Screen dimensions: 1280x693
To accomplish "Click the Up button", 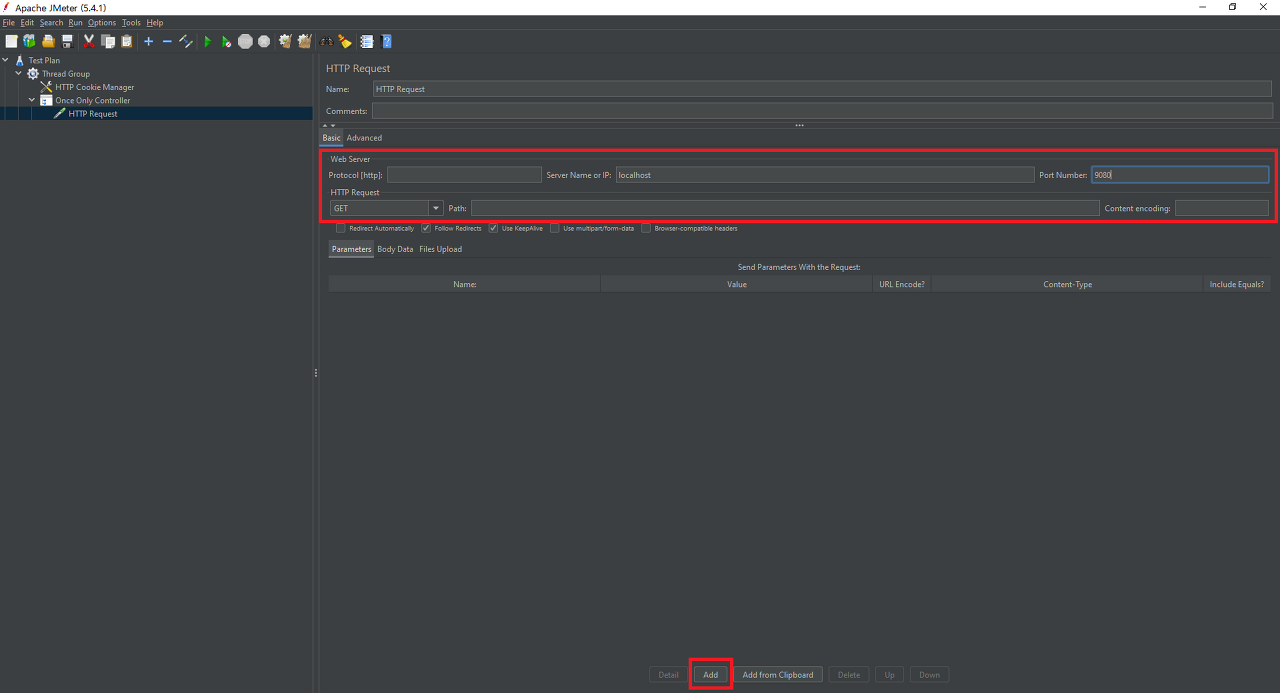I will tap(890, 675).
